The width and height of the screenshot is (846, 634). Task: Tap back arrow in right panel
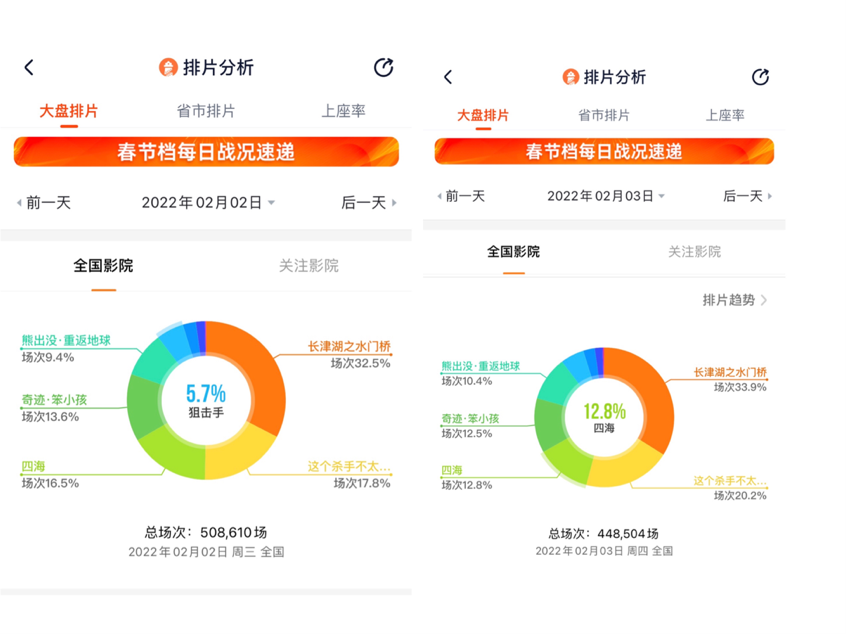448,78
